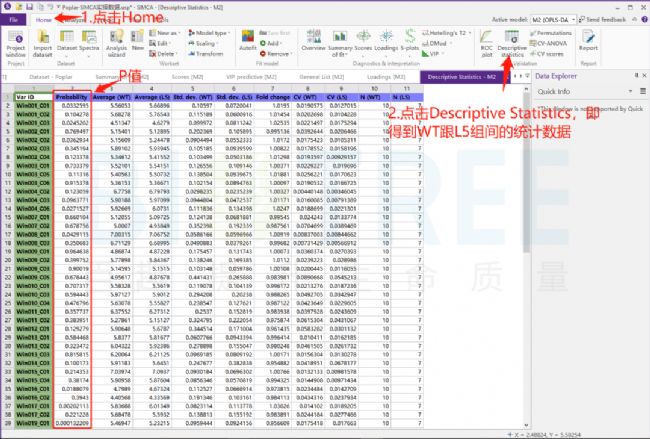Open the Loadings plot icon
Viewport: 650px width, 439px height.
pyautogui.click(x=386, y=41)
